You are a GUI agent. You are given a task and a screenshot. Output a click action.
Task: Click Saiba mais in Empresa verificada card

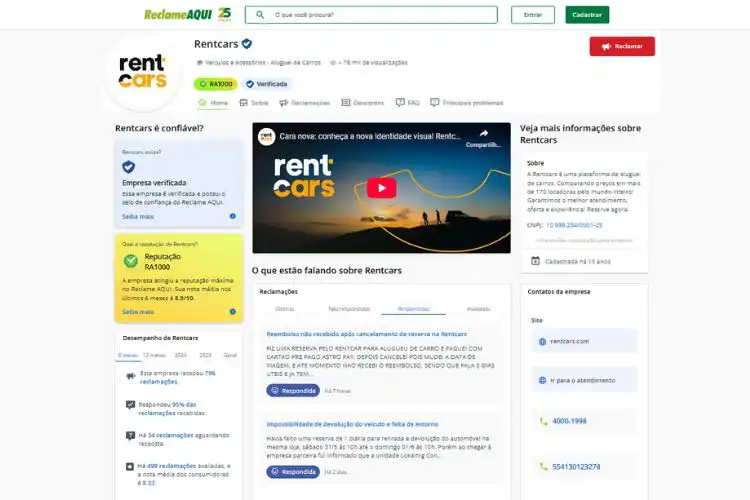138,217
